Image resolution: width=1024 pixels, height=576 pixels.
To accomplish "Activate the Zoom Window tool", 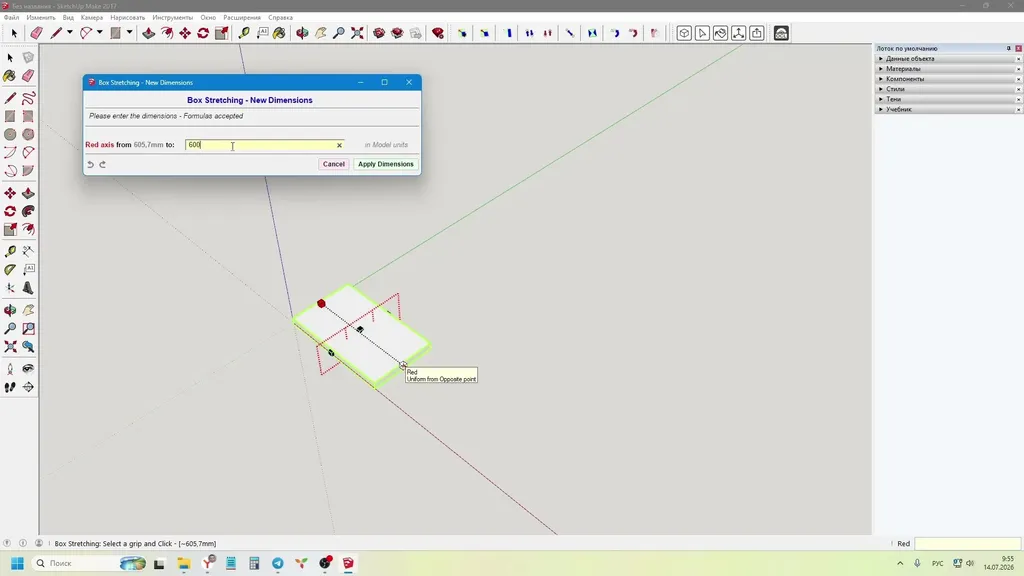I will [x=28, y=328].
